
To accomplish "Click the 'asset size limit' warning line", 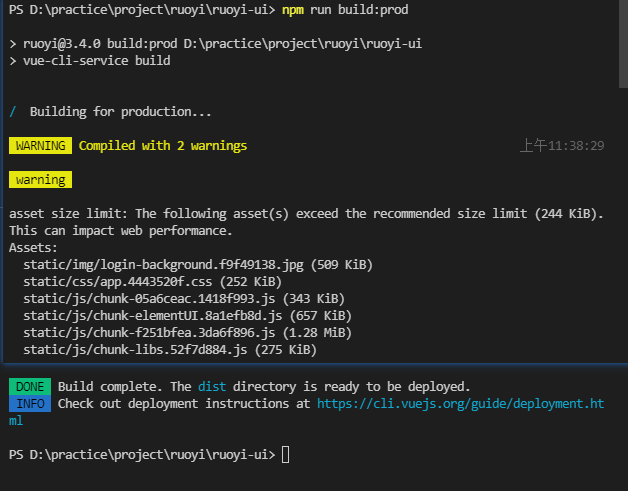I will pyautogui.click(x=306, y=214).
